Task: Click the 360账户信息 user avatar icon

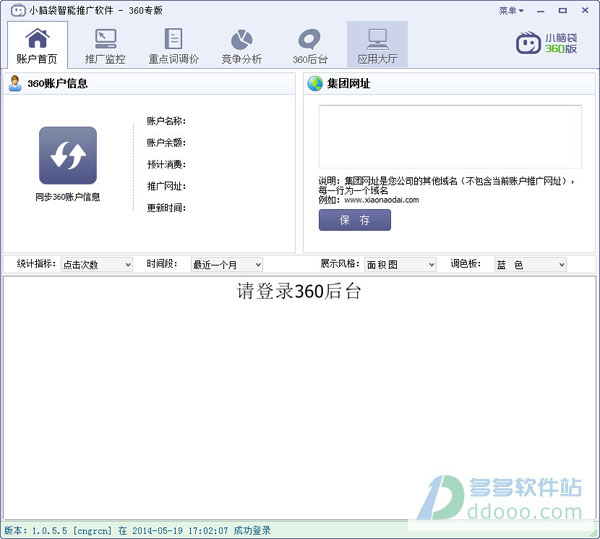Action: pyautogui.click(x=15, y=83)
